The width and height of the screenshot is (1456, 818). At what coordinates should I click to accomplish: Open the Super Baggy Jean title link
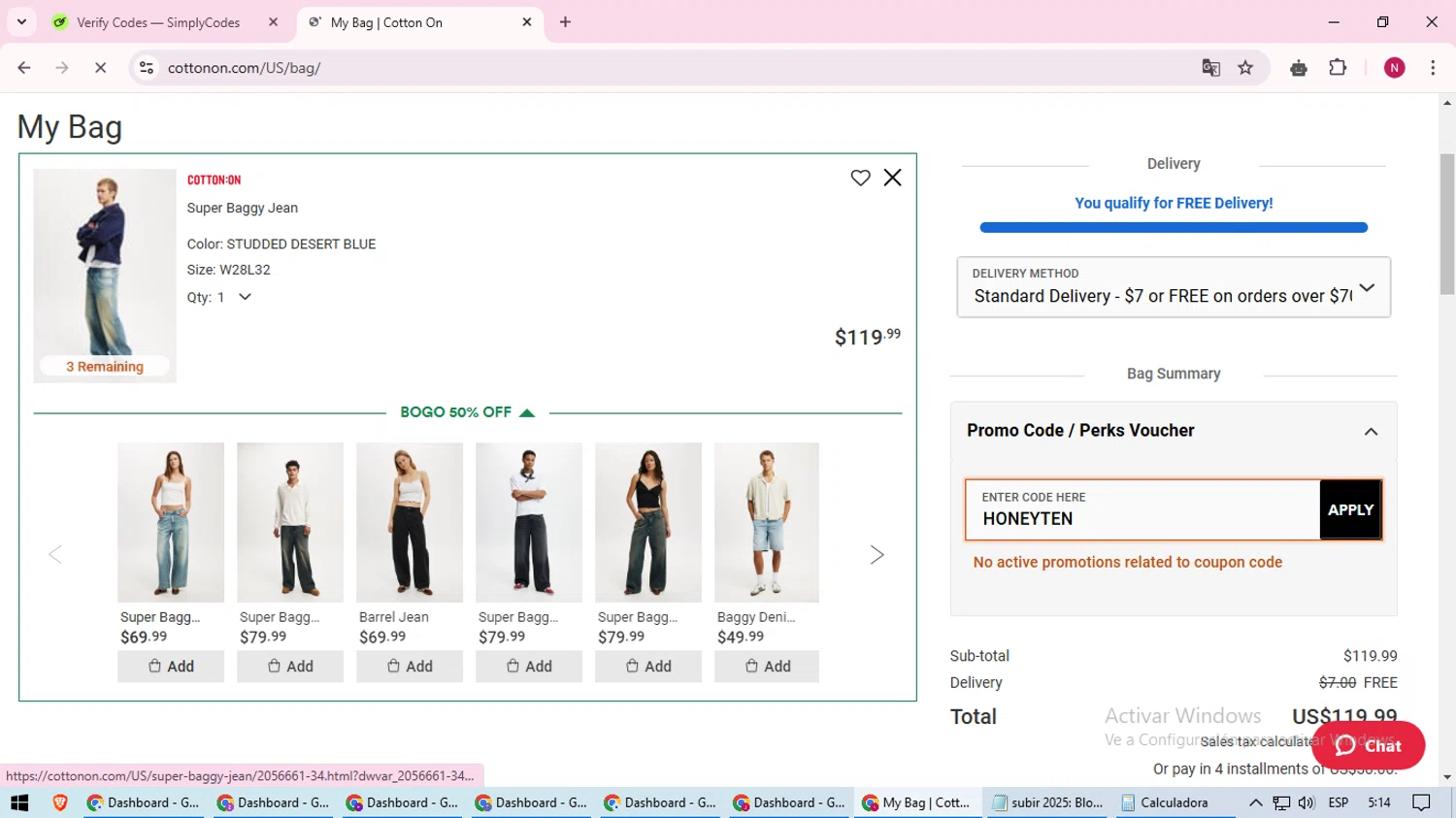[x=243, y=208]
